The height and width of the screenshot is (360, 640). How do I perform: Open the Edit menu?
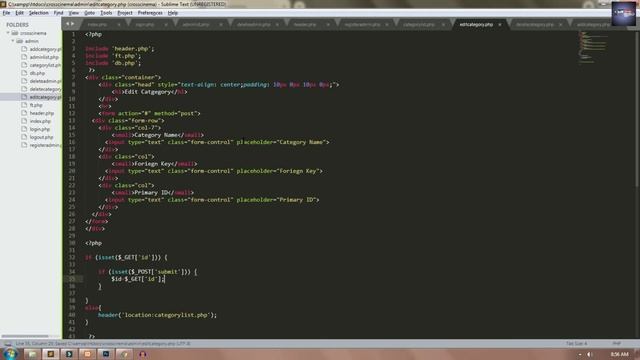point(19,13)
